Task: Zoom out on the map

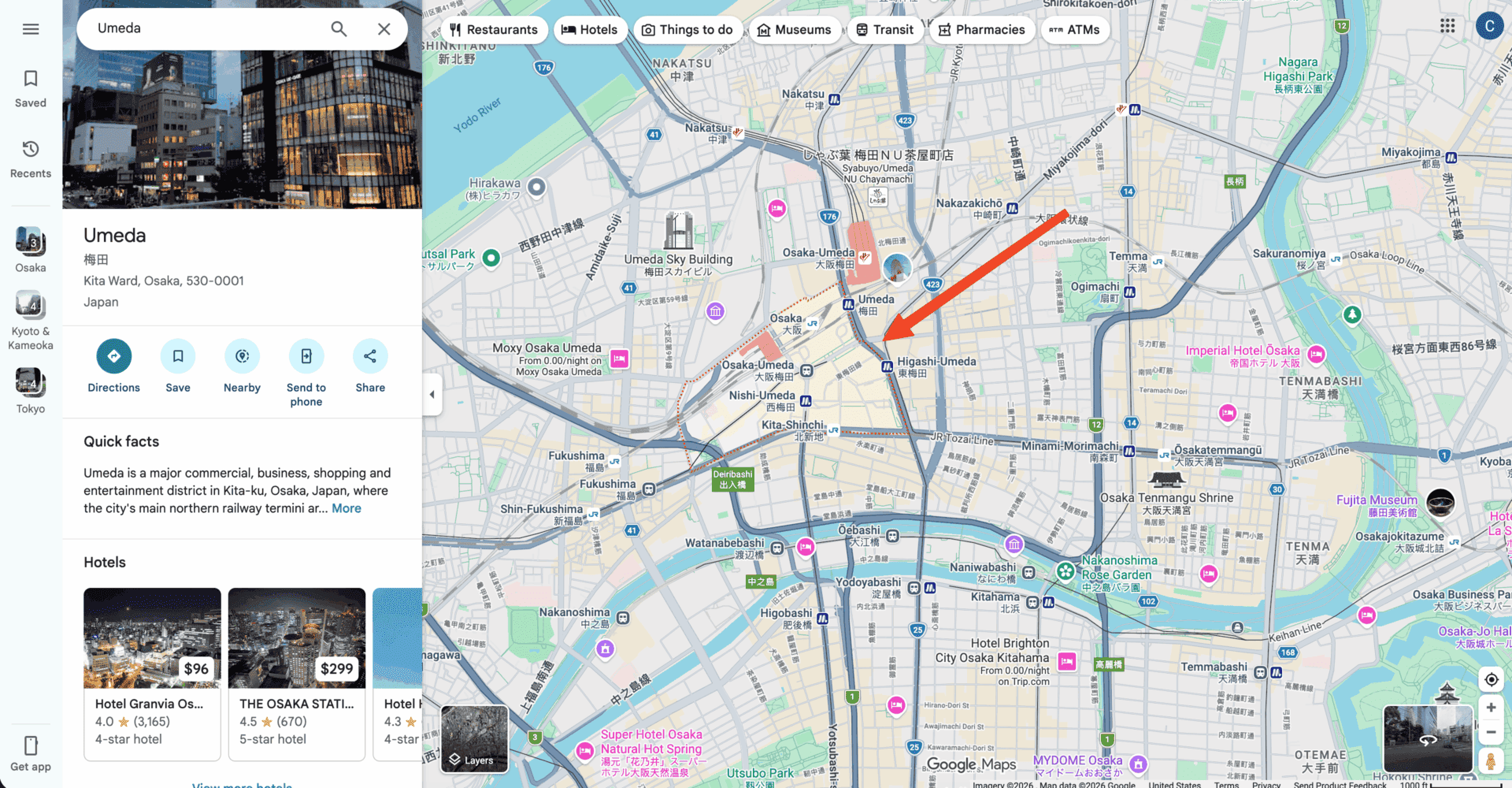Action: [x=1491, y=732]
